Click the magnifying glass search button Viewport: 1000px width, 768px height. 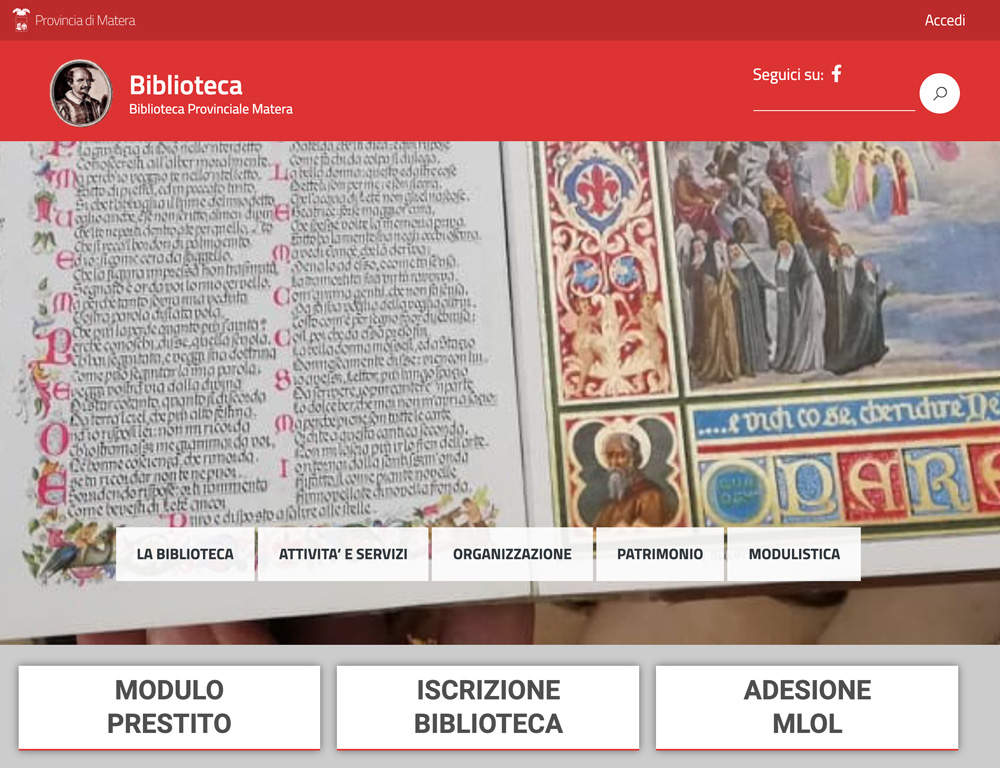tap(939, 94)
